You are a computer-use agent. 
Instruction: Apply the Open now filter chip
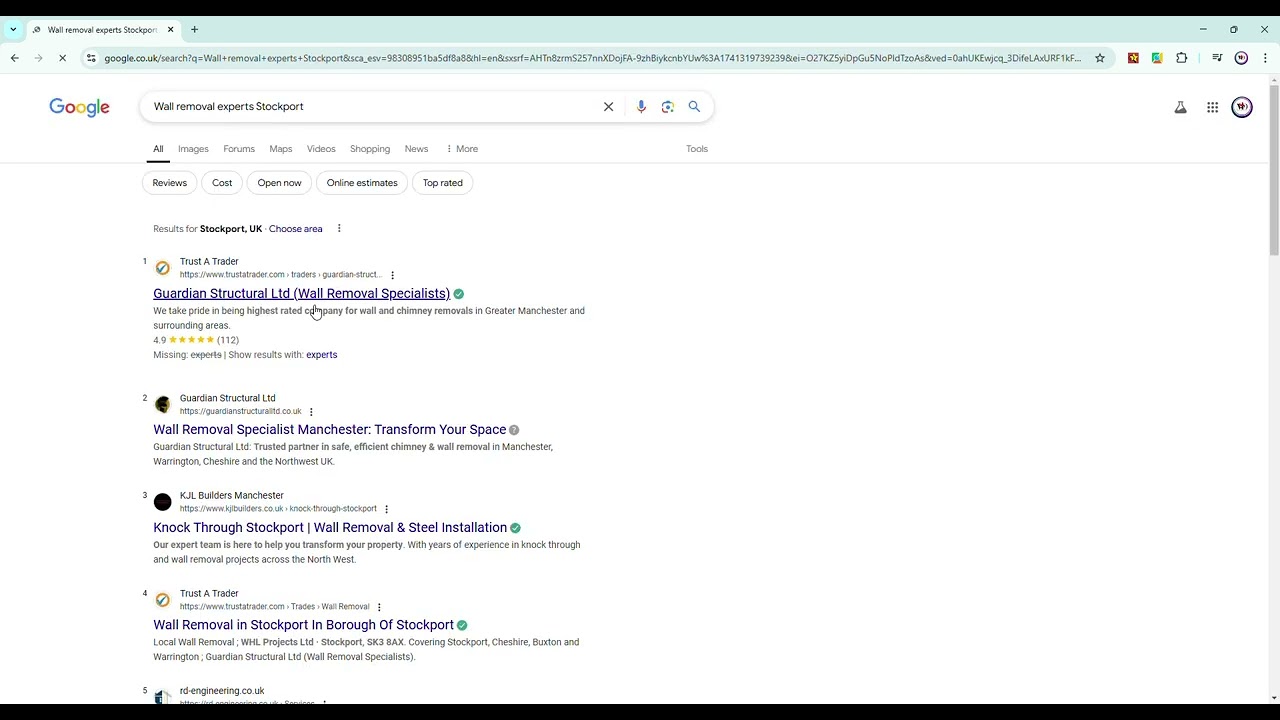tap(279, 183)
